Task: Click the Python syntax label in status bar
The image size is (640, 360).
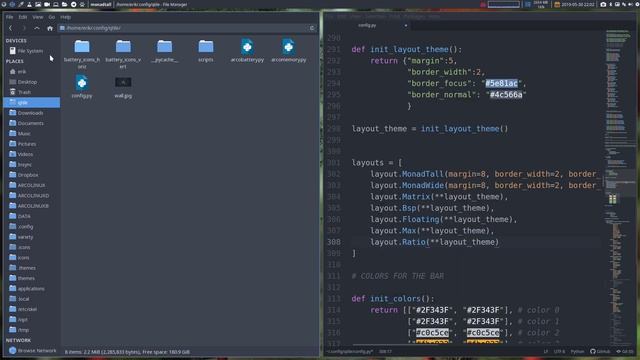Action: coord(577,351)
